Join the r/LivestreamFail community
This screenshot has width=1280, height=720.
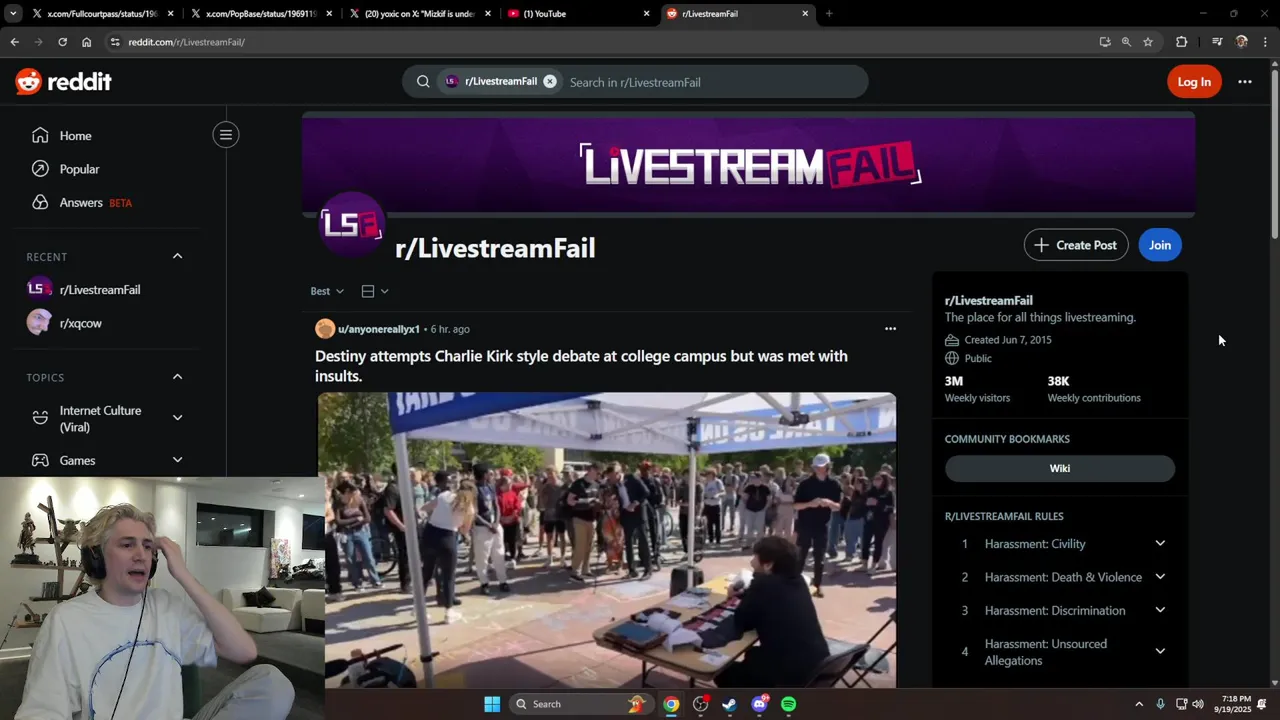pyautogui.click(x=1160, y=245)
